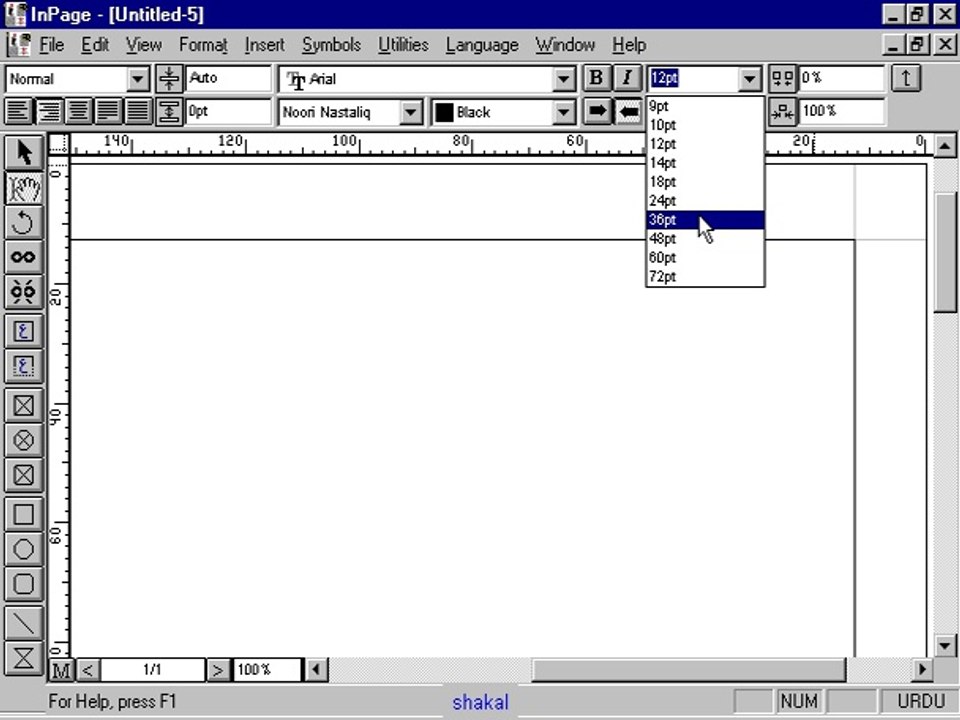The image size is (960, 720).
Task: Go to next page button
Action: [x=217, y=670]
